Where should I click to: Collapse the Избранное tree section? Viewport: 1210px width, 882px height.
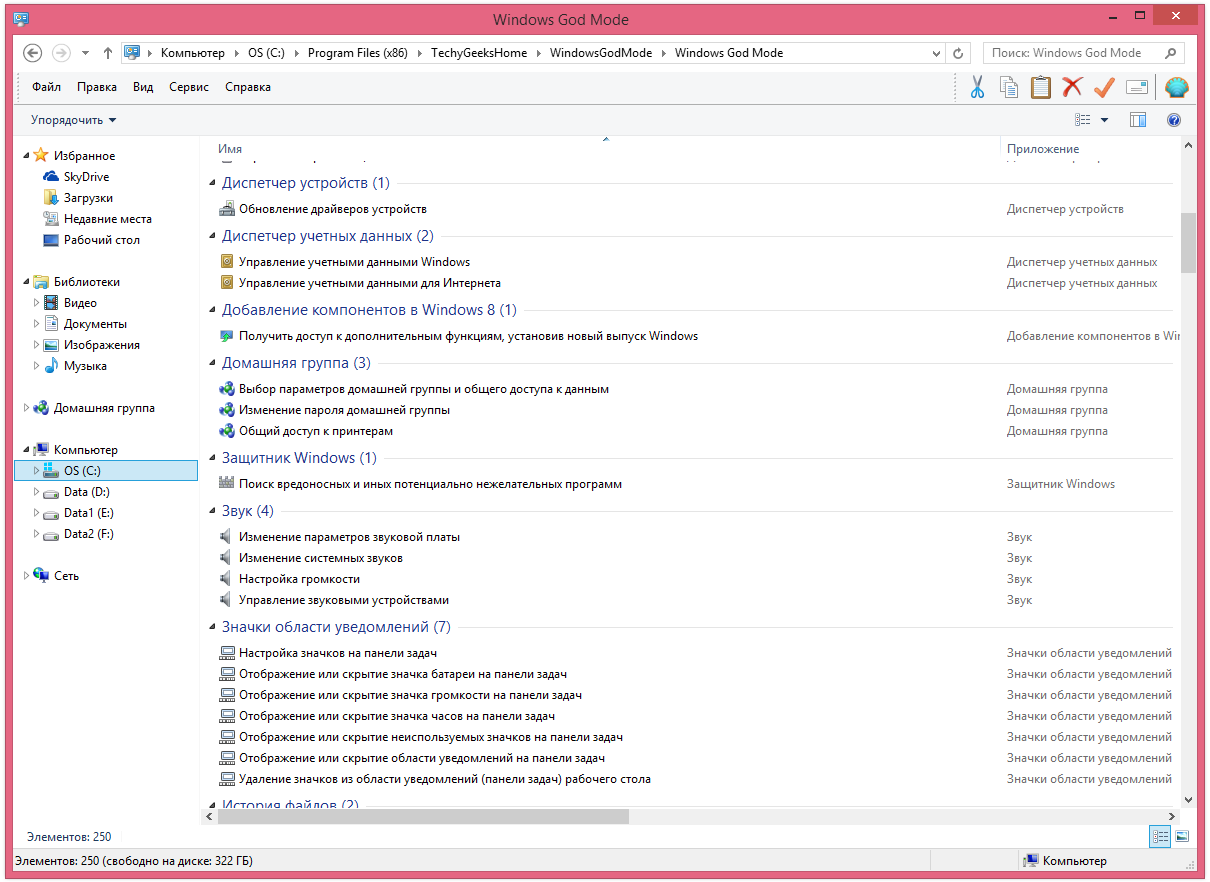pos(27,156)
